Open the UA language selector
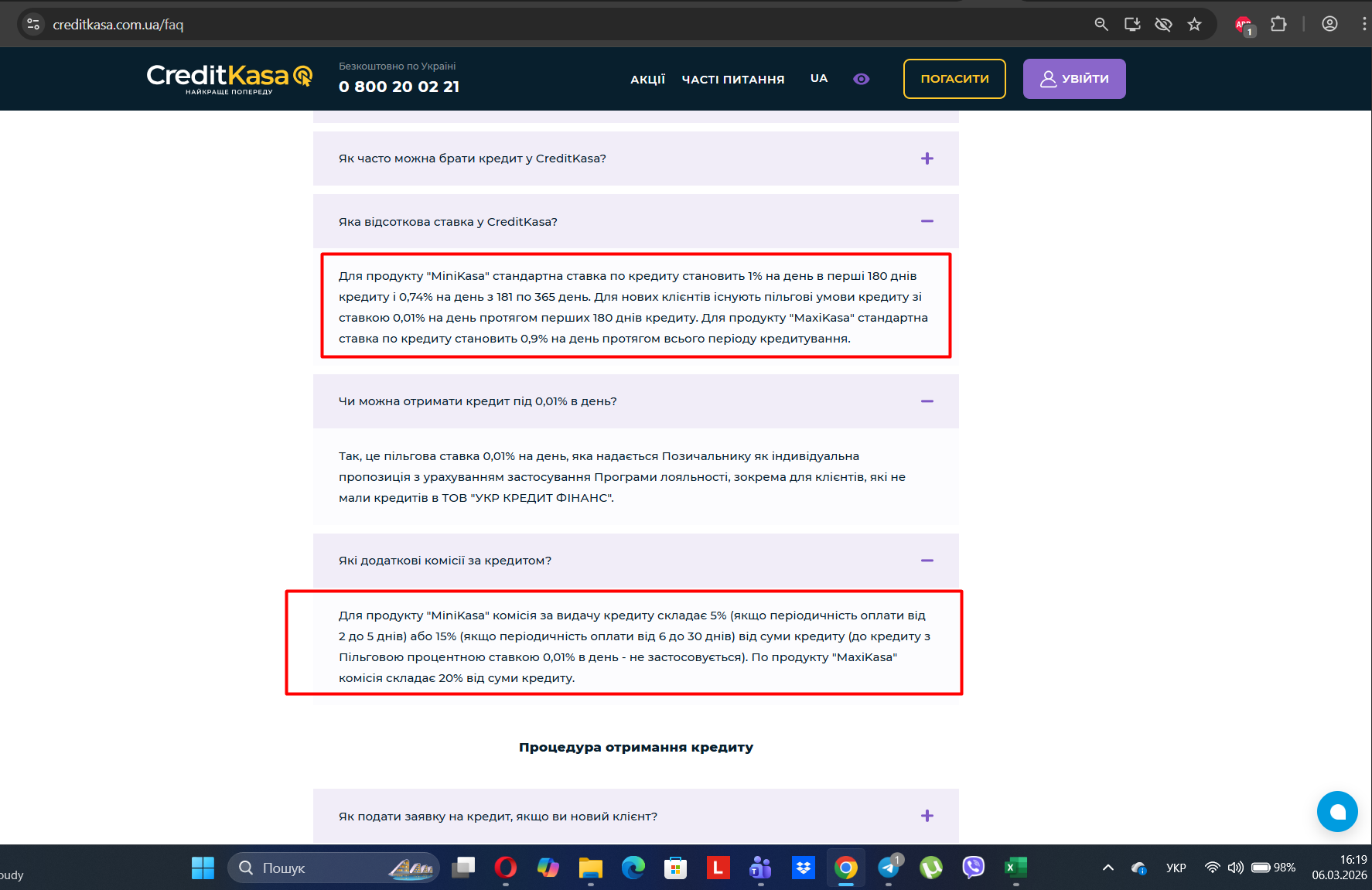Viewport: 1372px width, 890px height. click(x=819, y=79)
